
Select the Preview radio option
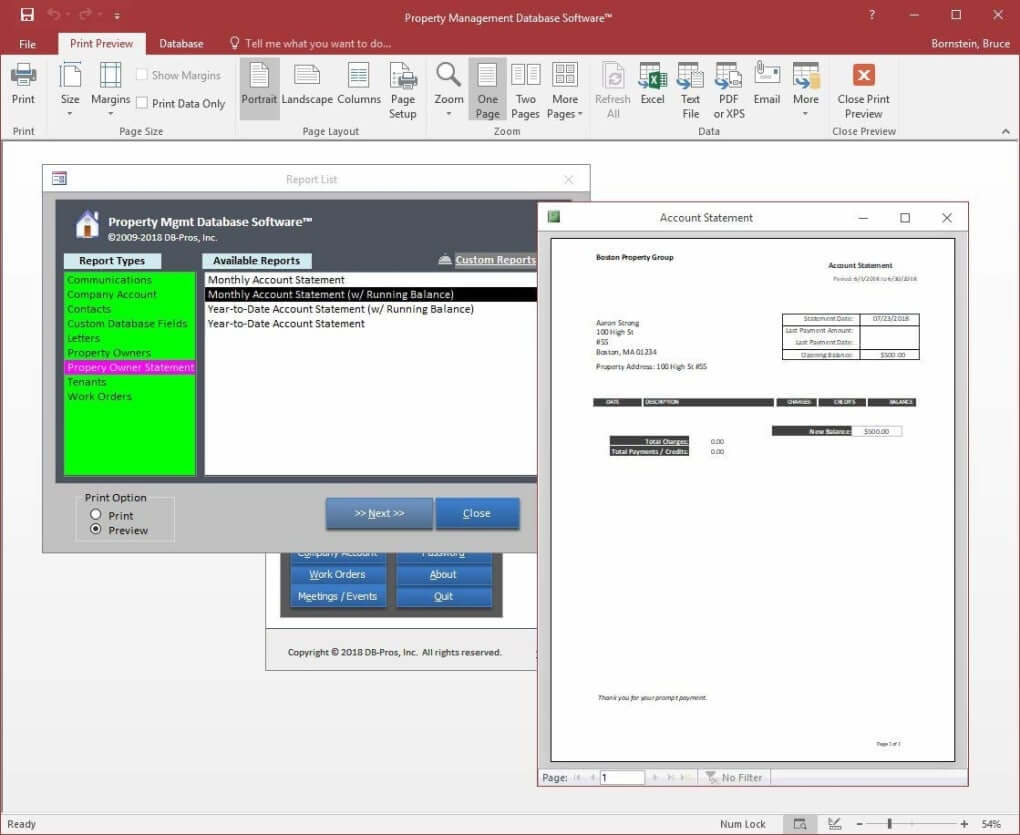[96, 530]
